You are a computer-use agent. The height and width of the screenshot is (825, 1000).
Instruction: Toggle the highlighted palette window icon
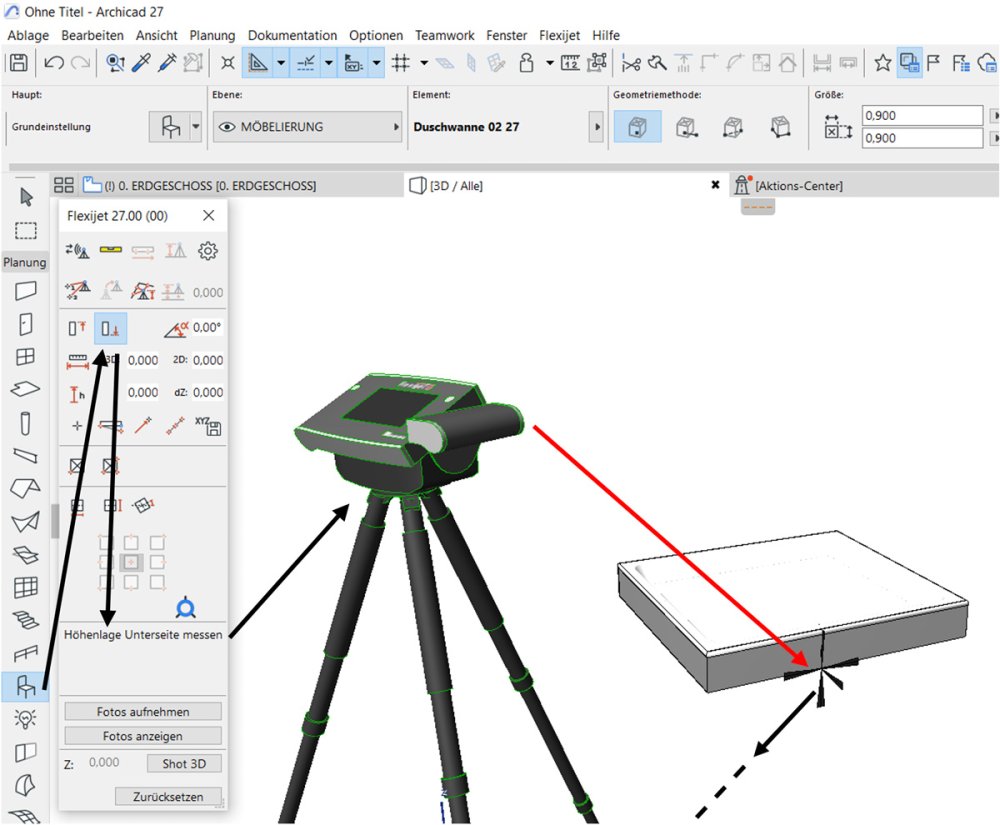[909, 62]
